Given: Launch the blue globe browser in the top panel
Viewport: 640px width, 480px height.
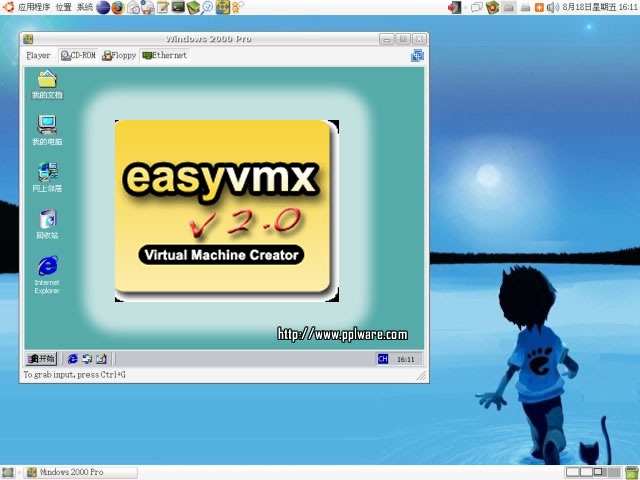Looking at the screenshot, I should click(103, 7).
